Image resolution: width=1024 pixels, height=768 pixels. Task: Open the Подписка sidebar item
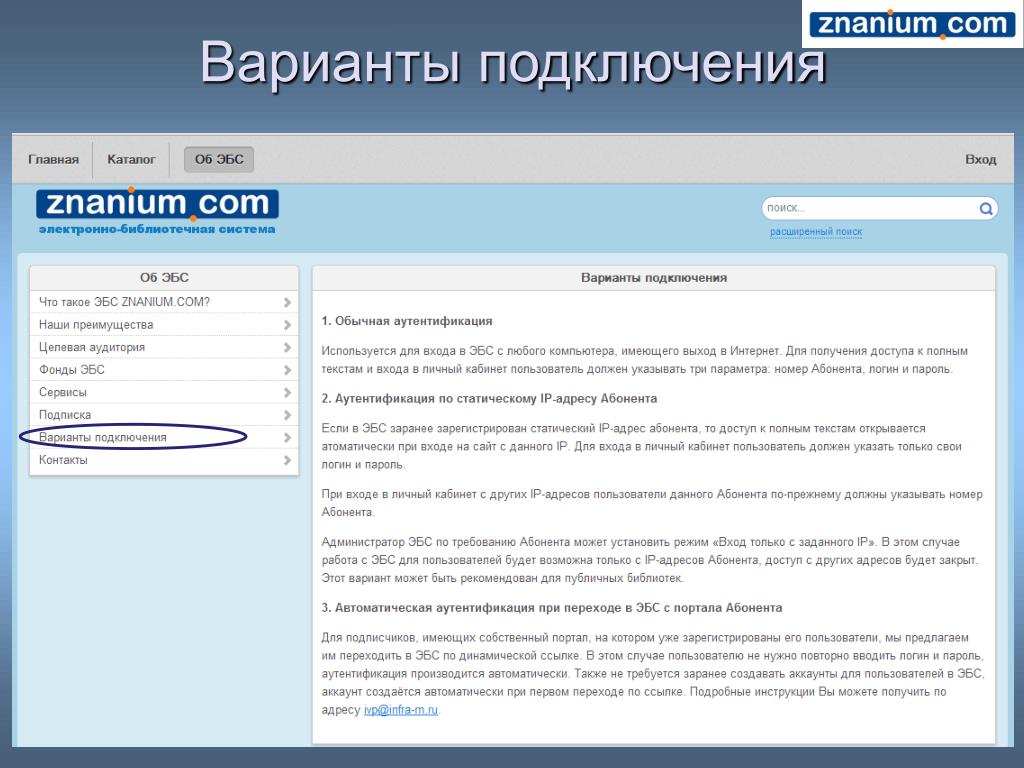point(164,415)
